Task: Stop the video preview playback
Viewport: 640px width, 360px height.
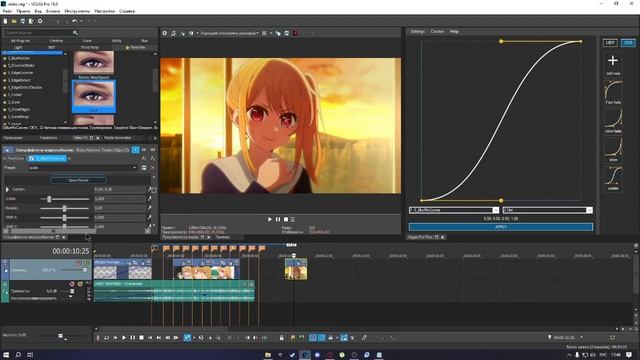Action: [286, 220]
